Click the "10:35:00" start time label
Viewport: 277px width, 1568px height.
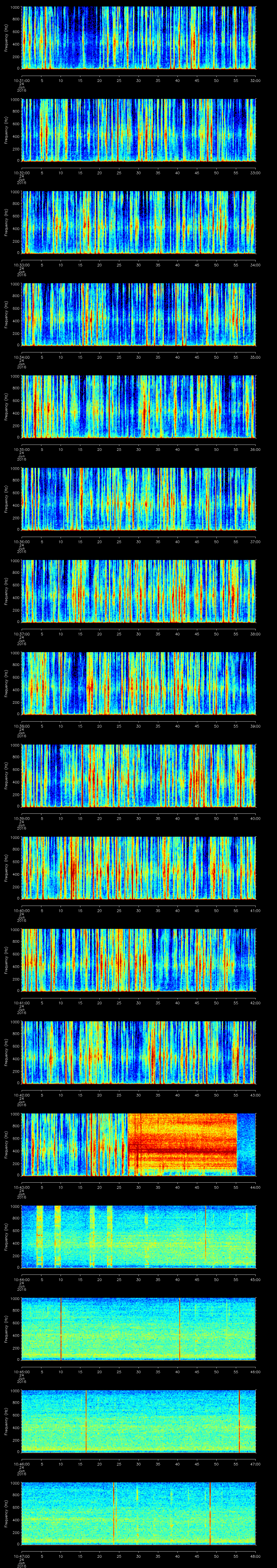[21, 449]
